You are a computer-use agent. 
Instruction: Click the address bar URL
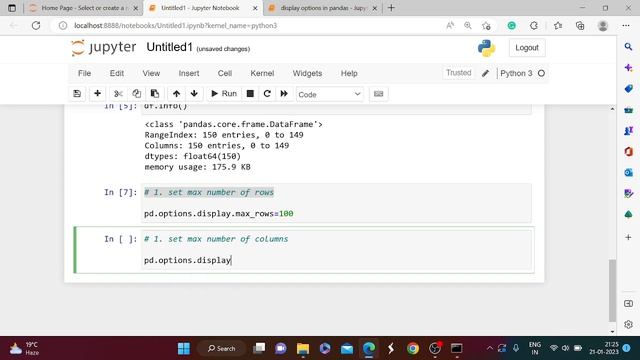click(x=176, y=25)
